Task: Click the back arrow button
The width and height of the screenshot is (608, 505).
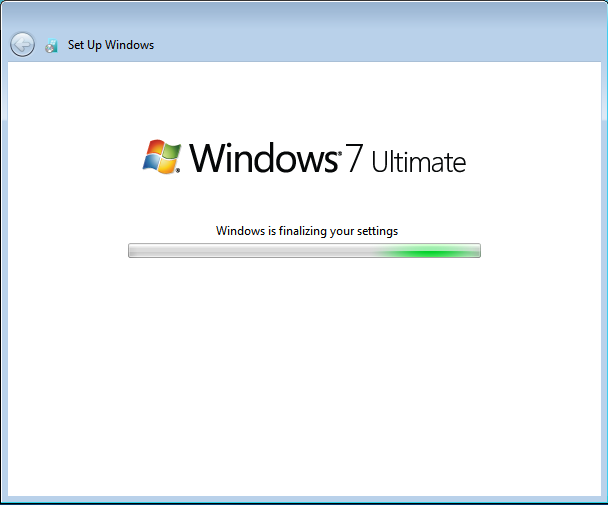Action: (x=22, y=44)
